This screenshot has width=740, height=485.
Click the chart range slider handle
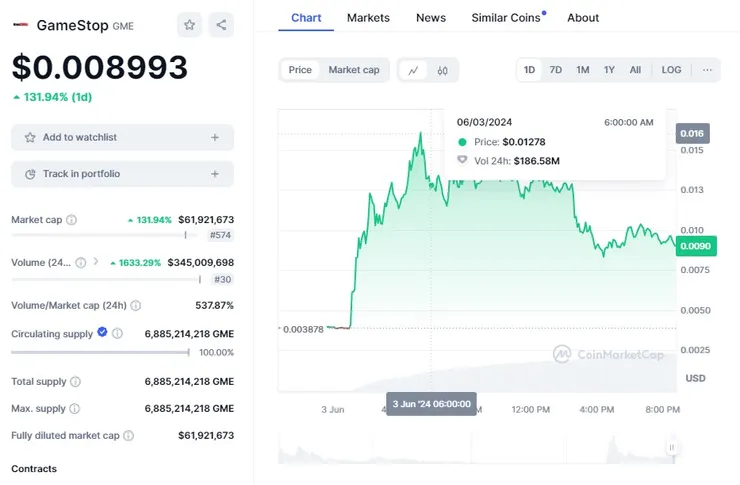[672, 447]
